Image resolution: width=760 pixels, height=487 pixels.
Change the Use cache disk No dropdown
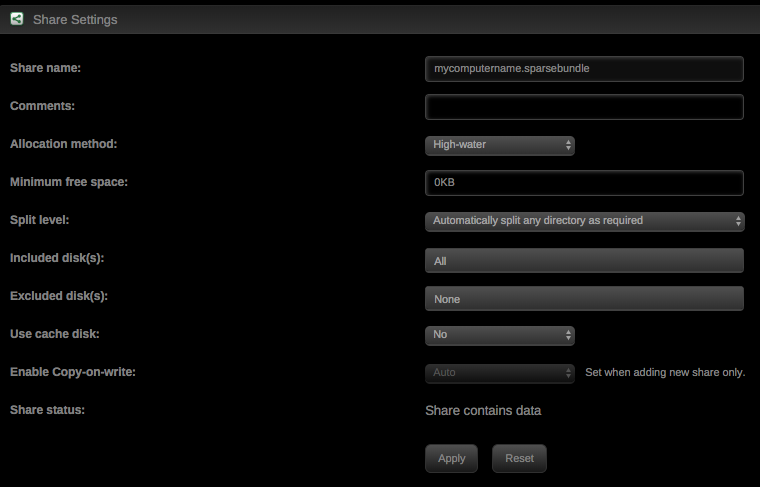500,335
